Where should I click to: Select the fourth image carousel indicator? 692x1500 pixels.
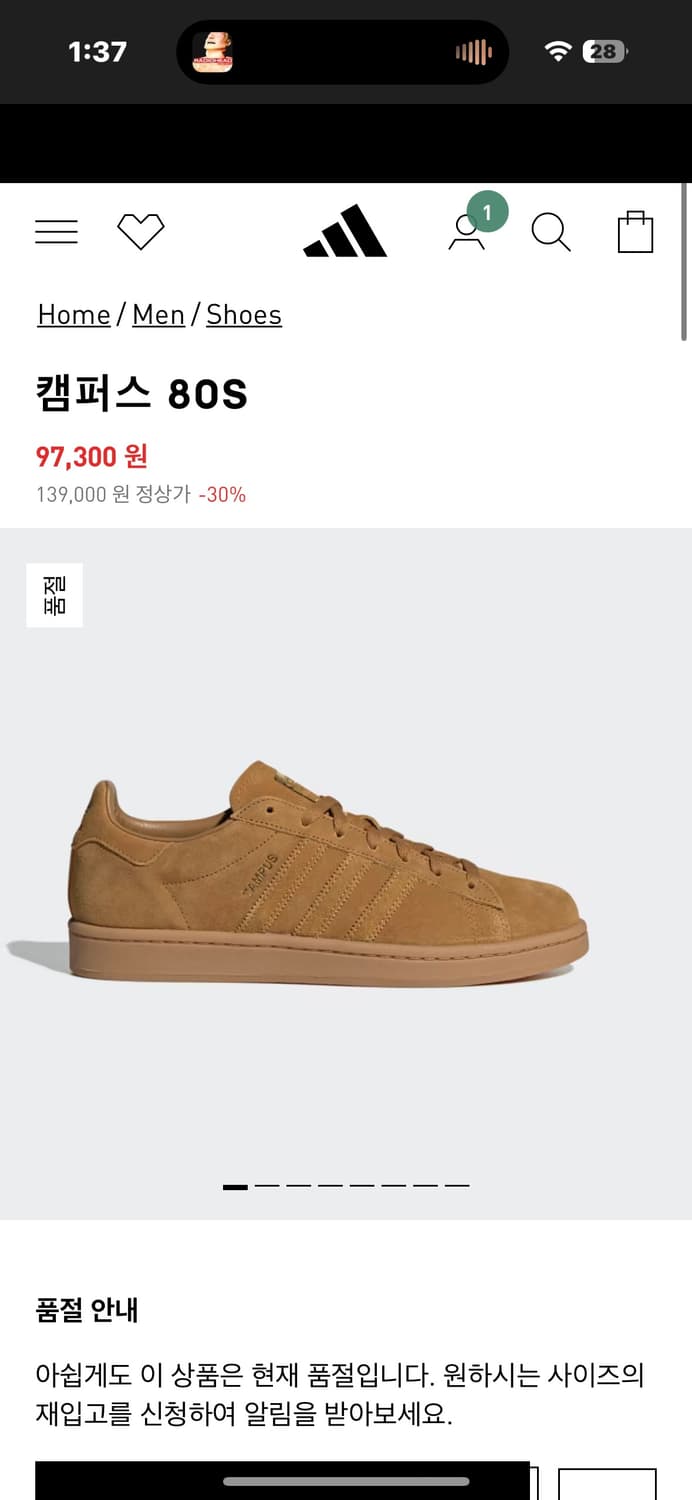tap(331, 1186)
